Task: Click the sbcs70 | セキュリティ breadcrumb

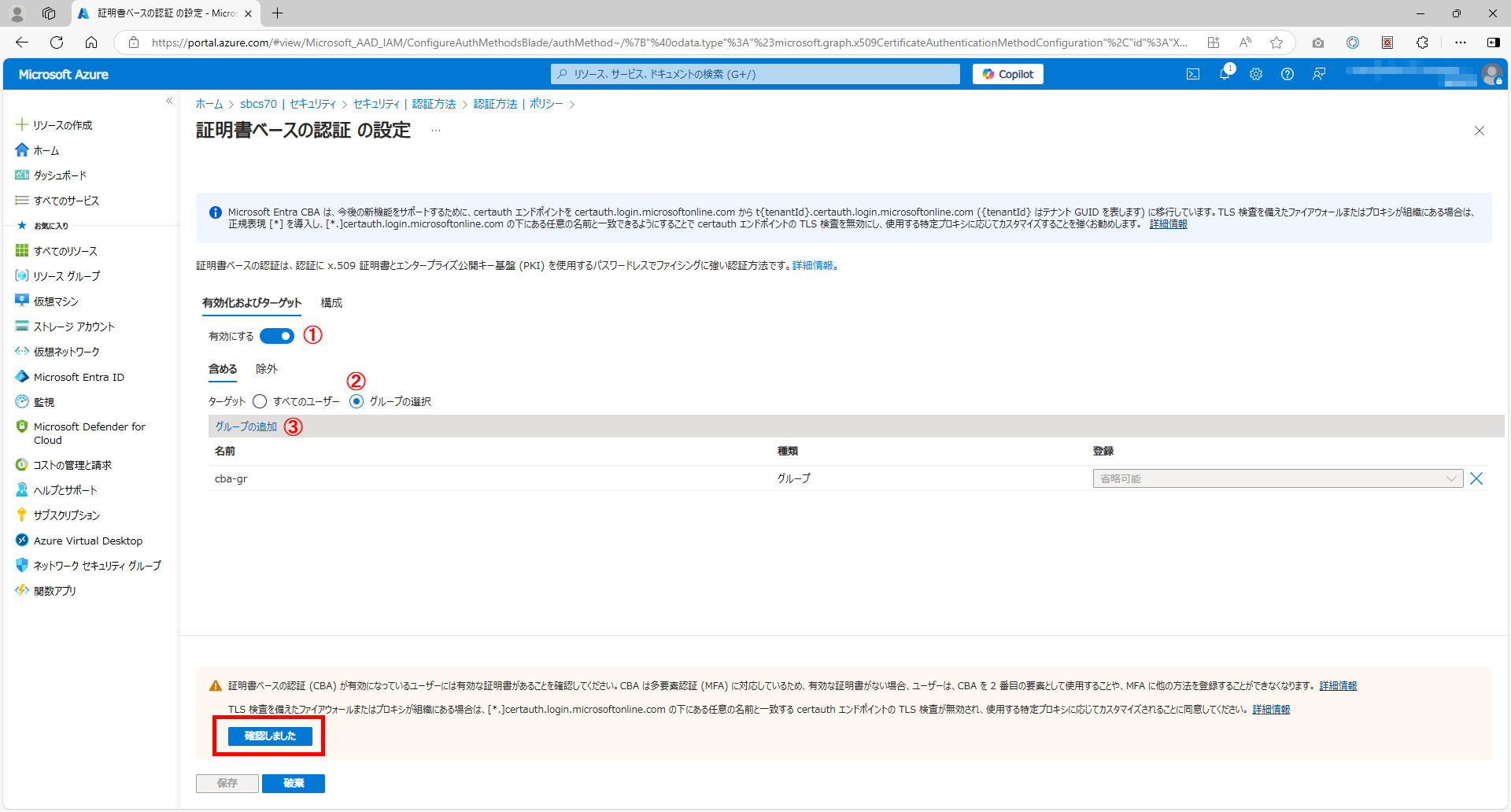Action: click(x=288, y=104)
